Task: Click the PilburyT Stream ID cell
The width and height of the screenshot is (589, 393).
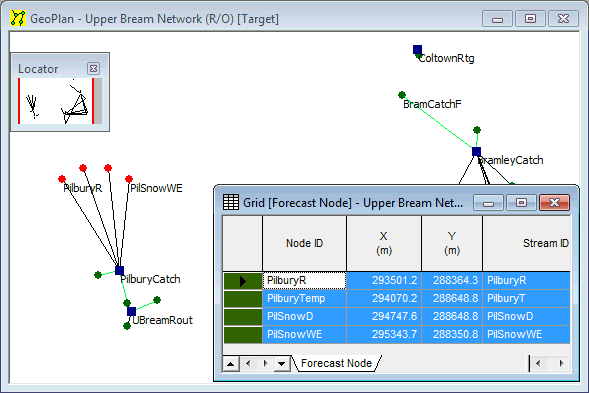Action: click(x=527, y=298)
